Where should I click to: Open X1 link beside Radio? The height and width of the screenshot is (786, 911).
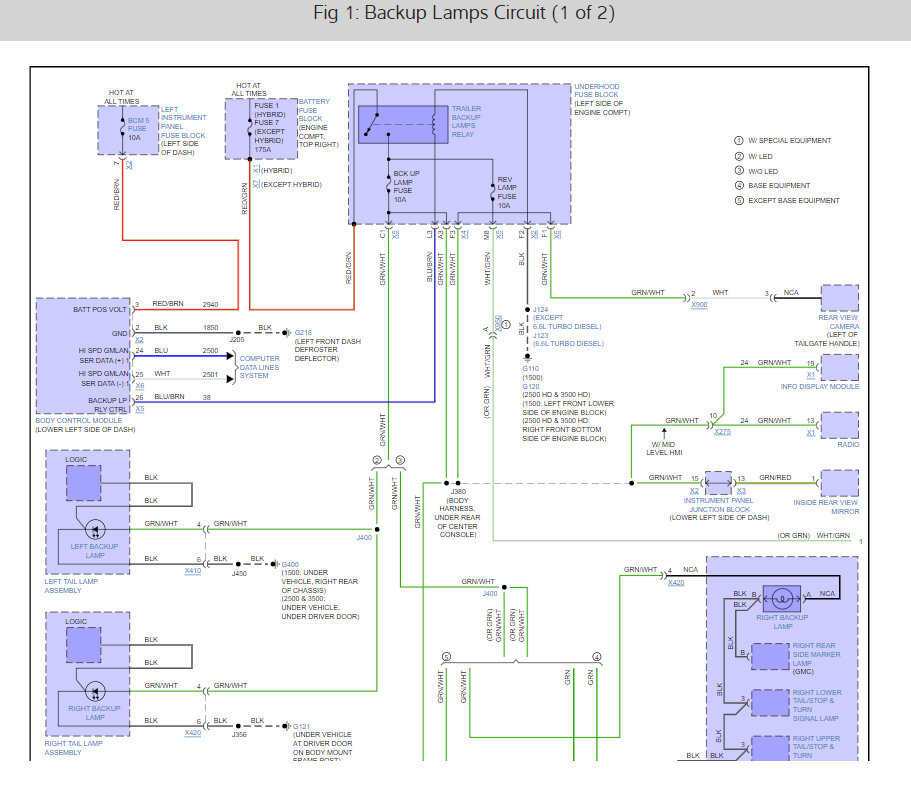click(810, 433)
